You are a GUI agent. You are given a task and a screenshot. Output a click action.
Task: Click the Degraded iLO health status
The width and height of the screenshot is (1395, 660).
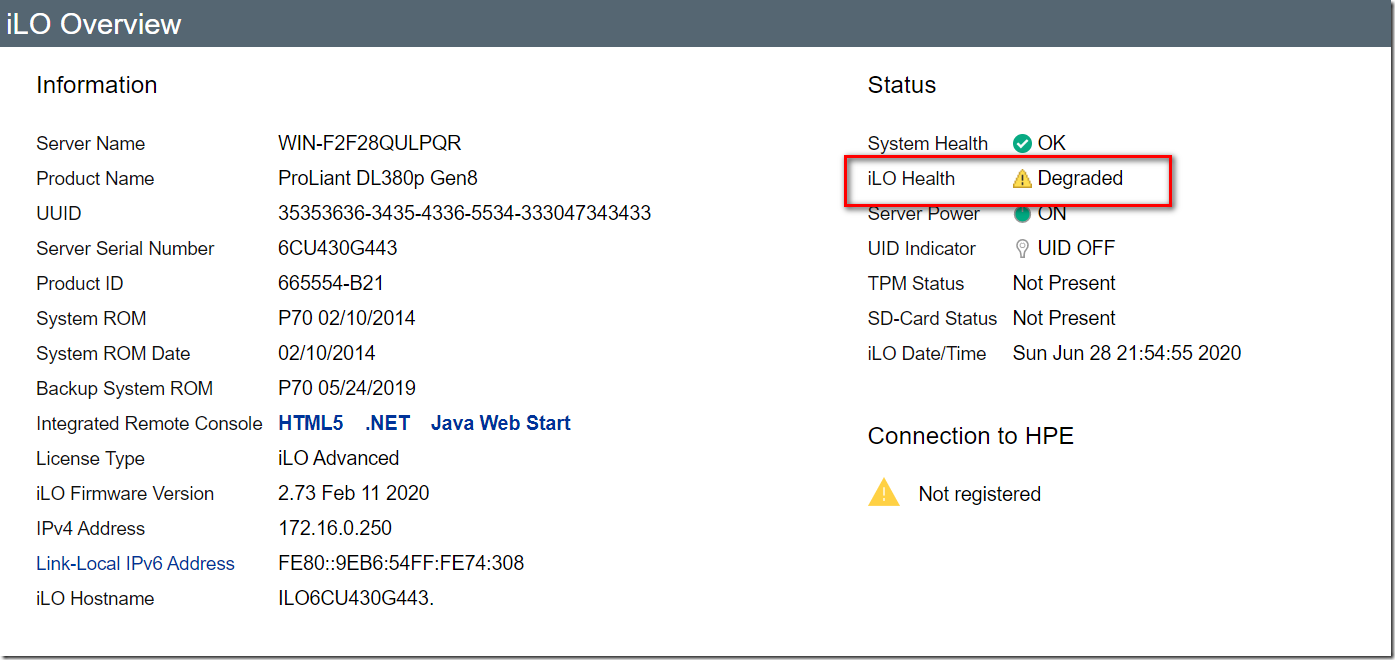pyautogui.click(x=1080, y=178)
